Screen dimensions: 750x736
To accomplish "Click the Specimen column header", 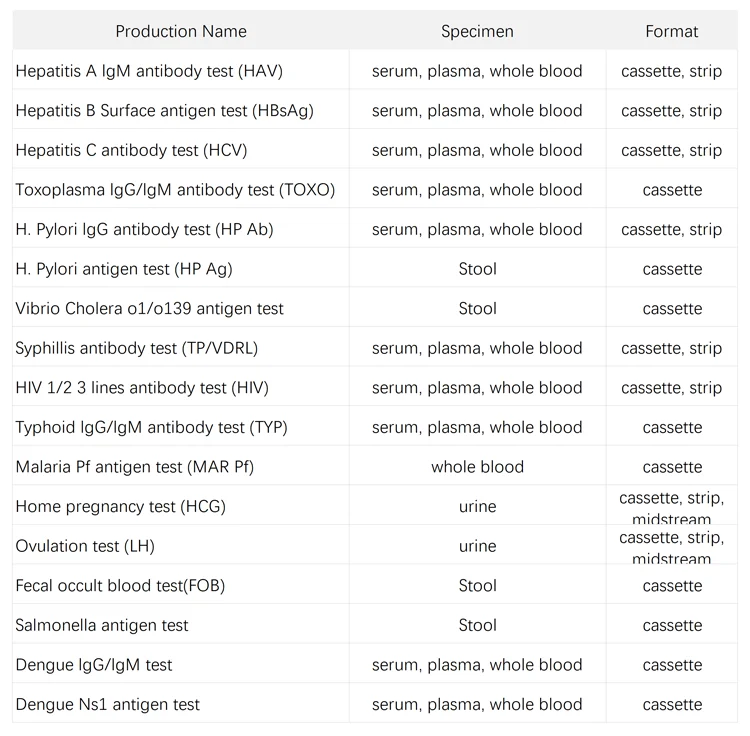I will click(x=477, y=31).
